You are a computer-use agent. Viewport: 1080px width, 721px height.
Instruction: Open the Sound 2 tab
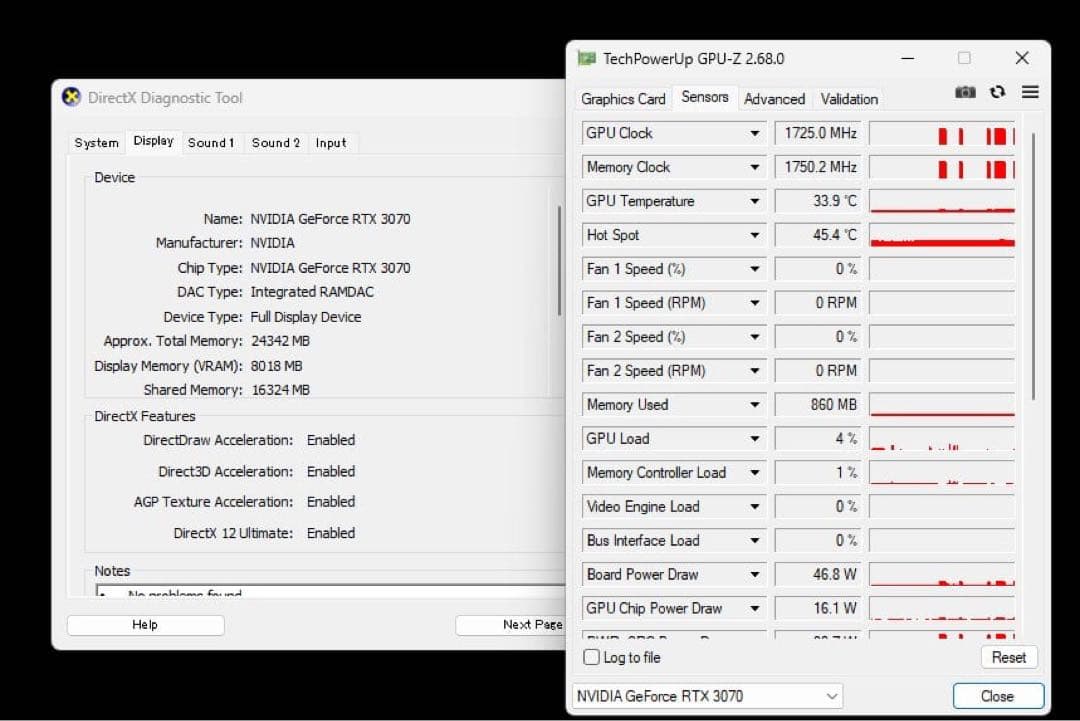pyautogui.click(x=276, y=143)
